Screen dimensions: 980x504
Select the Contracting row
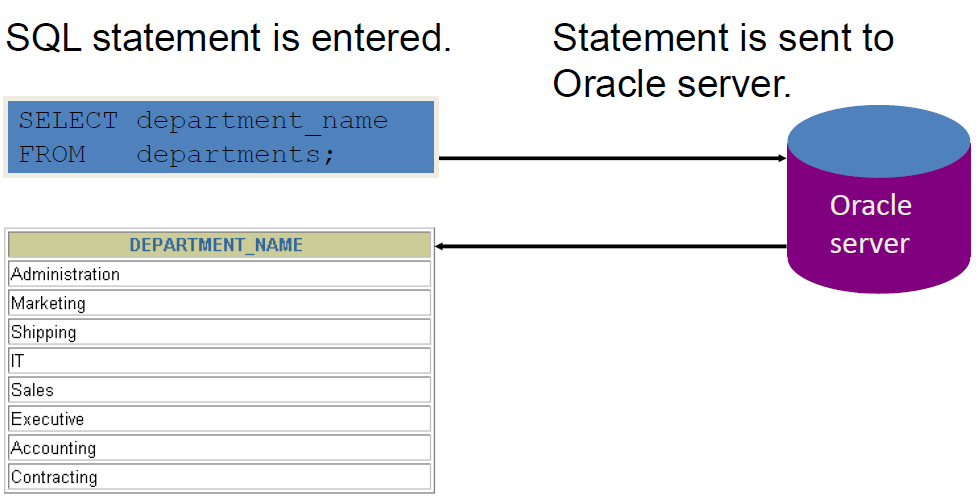pyautogui.click(x=219, y=477)
